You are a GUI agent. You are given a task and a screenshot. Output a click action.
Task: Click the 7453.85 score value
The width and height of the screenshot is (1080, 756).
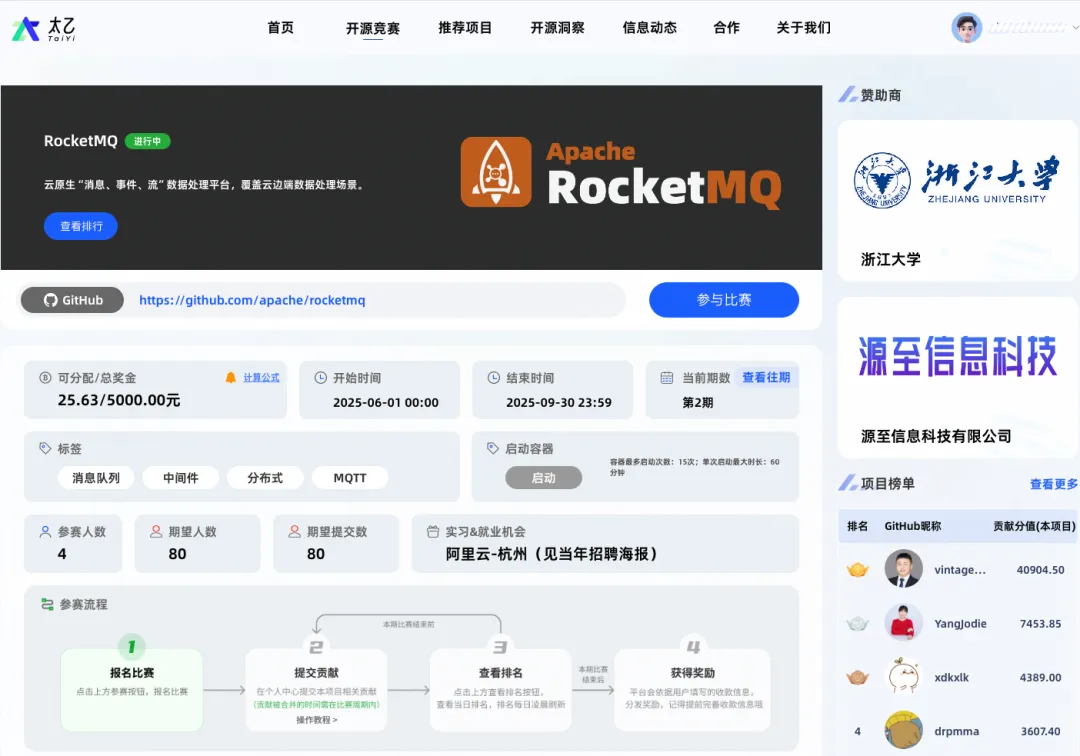pyautogui.click(x=1040, y=623)
